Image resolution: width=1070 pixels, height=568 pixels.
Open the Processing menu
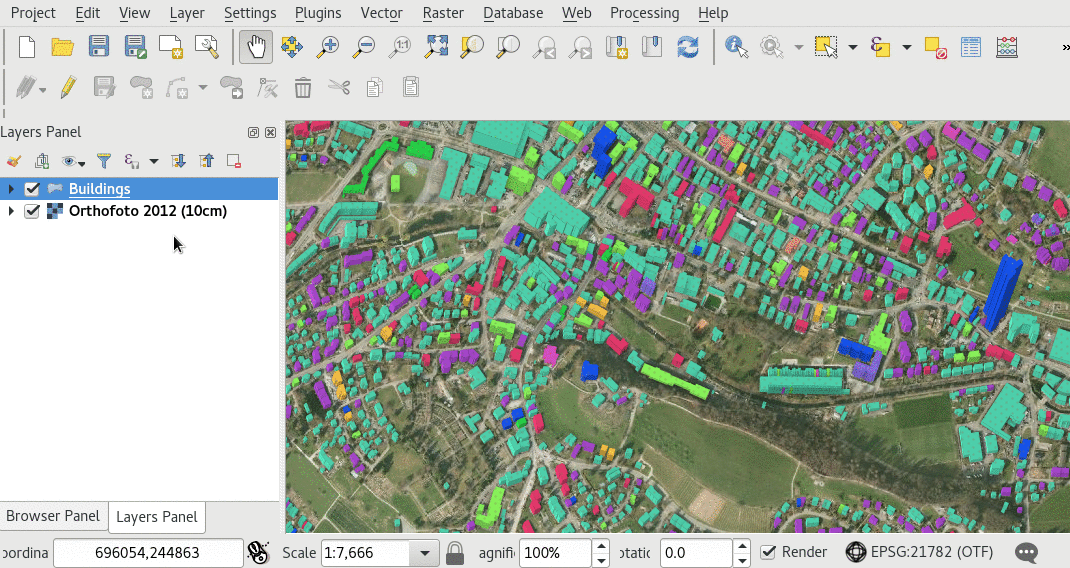pos(644,13)
